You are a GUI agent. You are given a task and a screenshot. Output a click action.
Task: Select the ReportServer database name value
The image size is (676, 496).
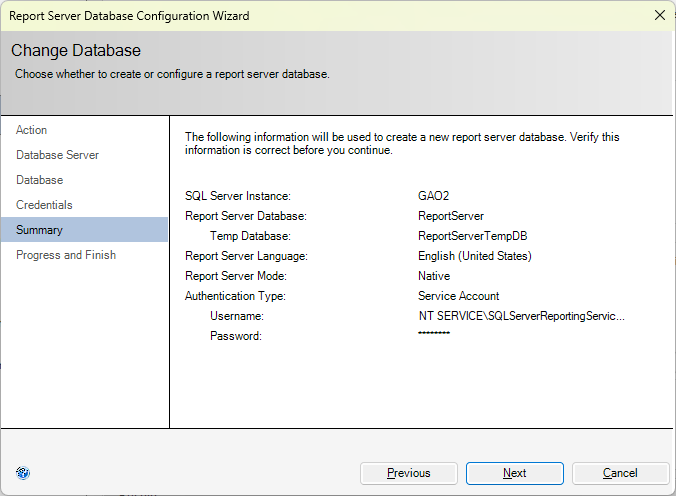451,216
